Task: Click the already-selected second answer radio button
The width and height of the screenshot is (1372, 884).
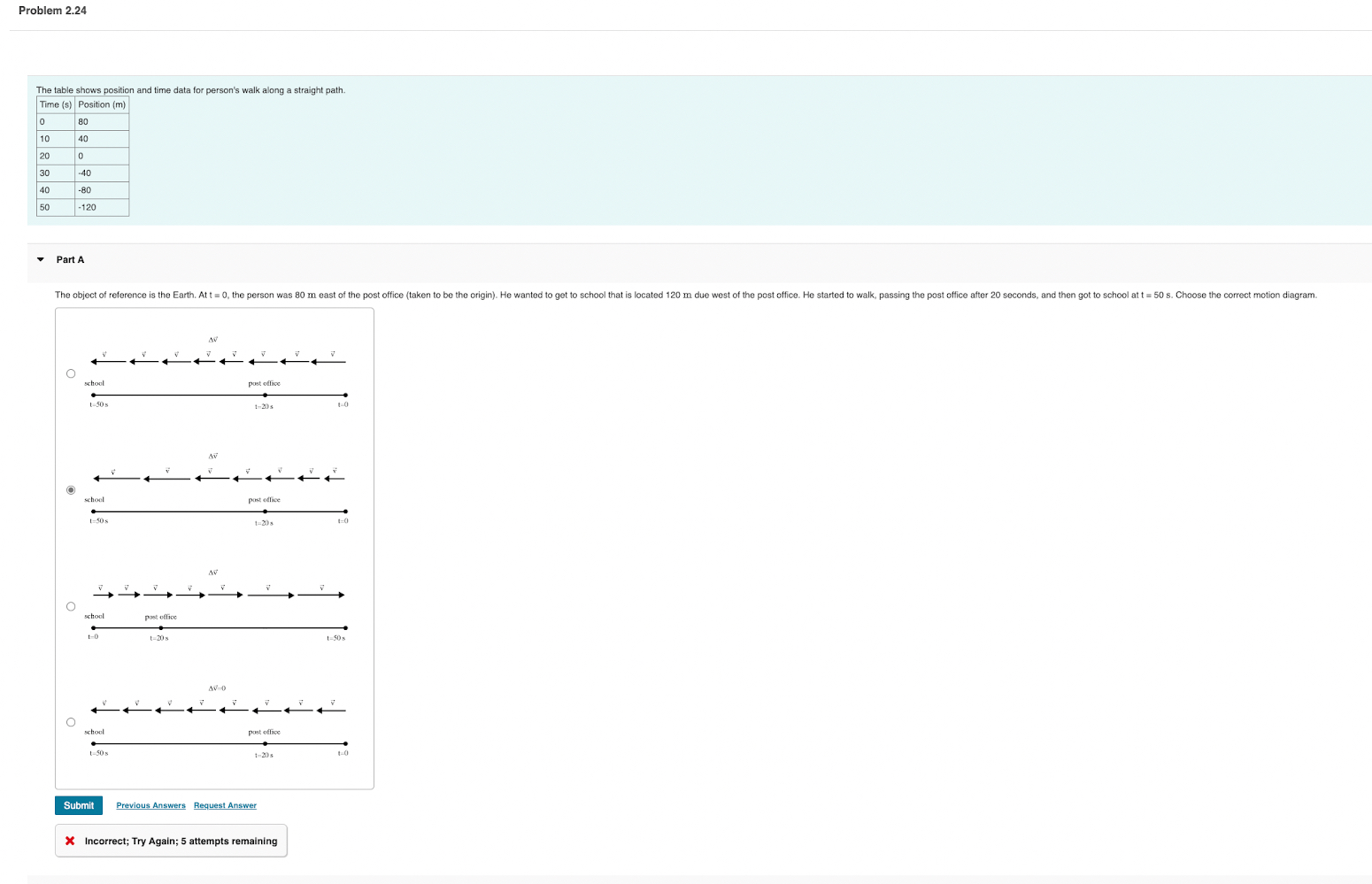Action: 70,488
